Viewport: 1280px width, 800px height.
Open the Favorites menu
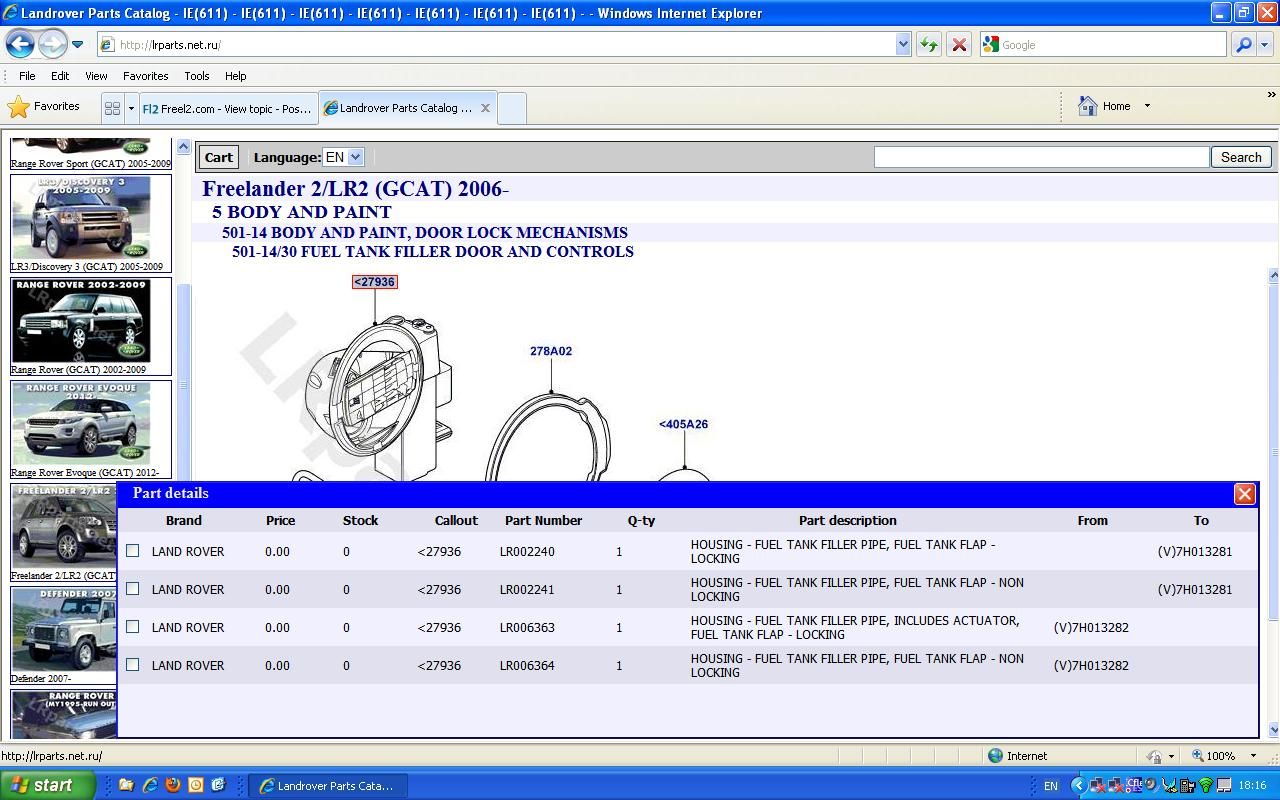click(x=145, y=76)
